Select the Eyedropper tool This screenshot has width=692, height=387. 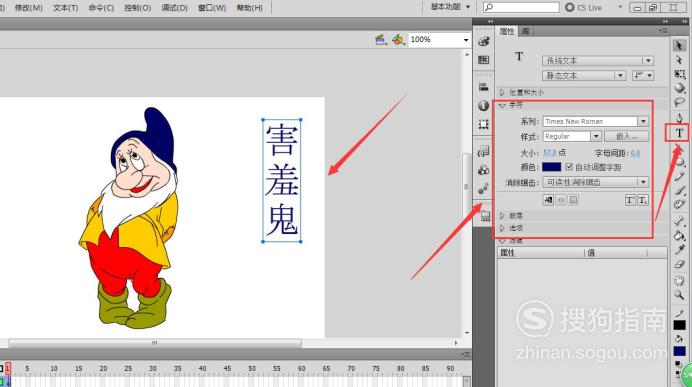click(680, 250)
